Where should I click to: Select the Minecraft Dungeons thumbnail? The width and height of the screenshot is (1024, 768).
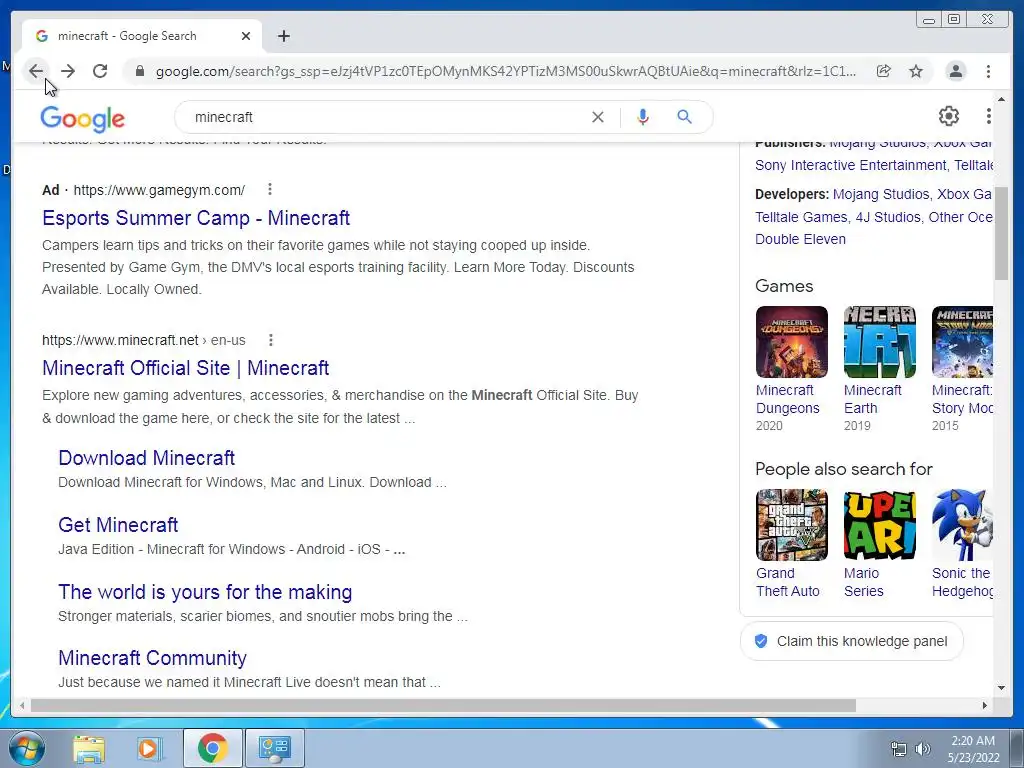pyautogui.click(x=792, y=342)
